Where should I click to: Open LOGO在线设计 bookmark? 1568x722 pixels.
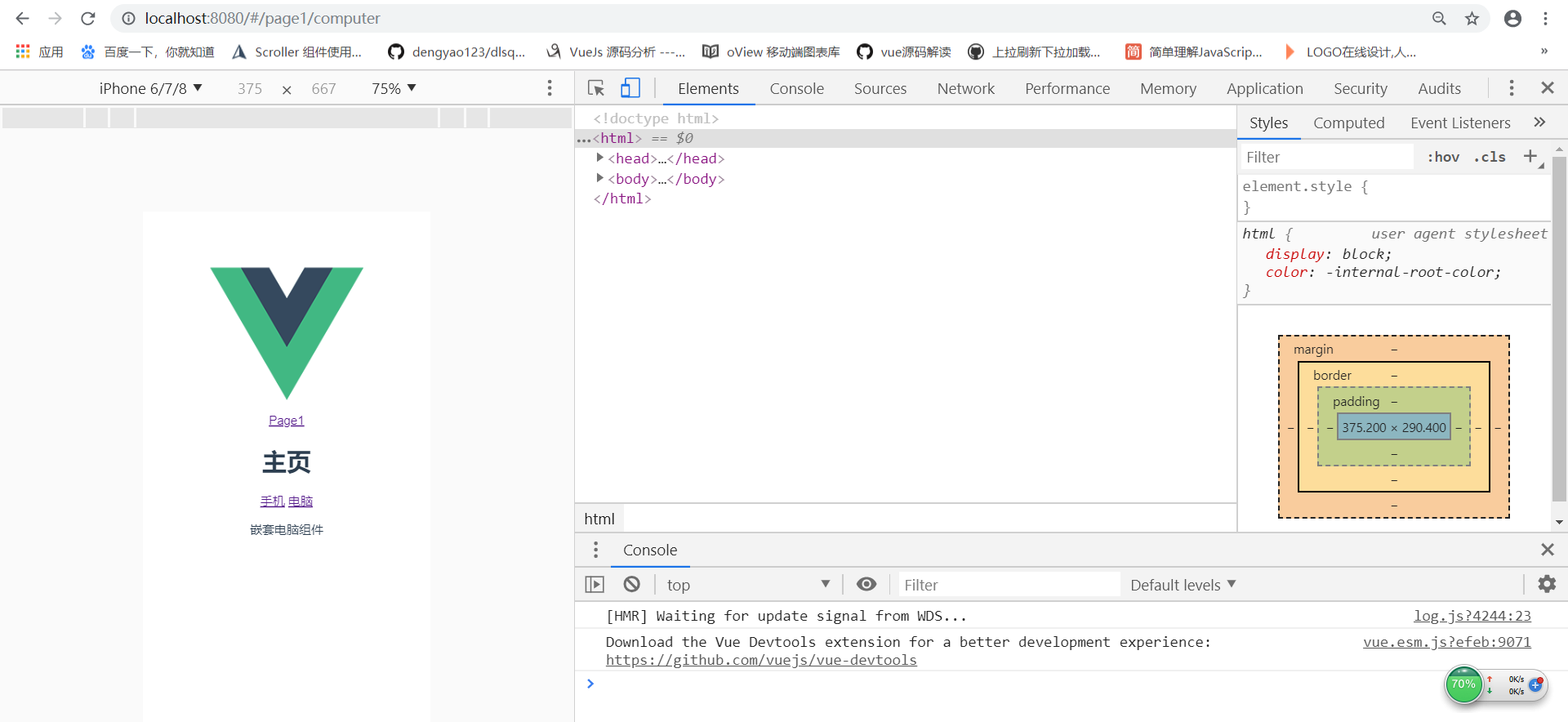[1350, 51]
